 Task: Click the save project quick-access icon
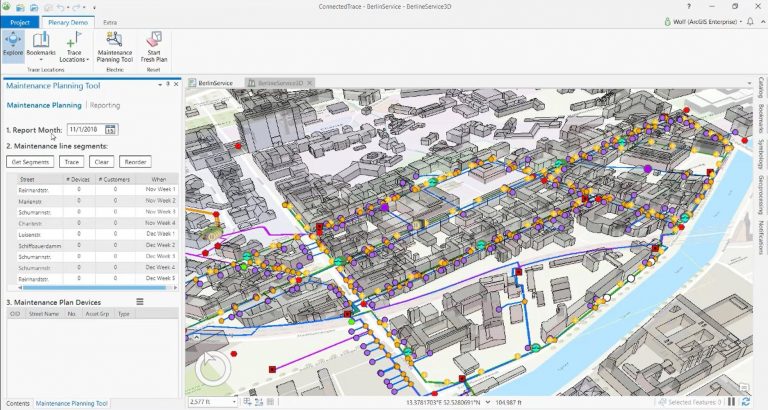tap(48, 7)
